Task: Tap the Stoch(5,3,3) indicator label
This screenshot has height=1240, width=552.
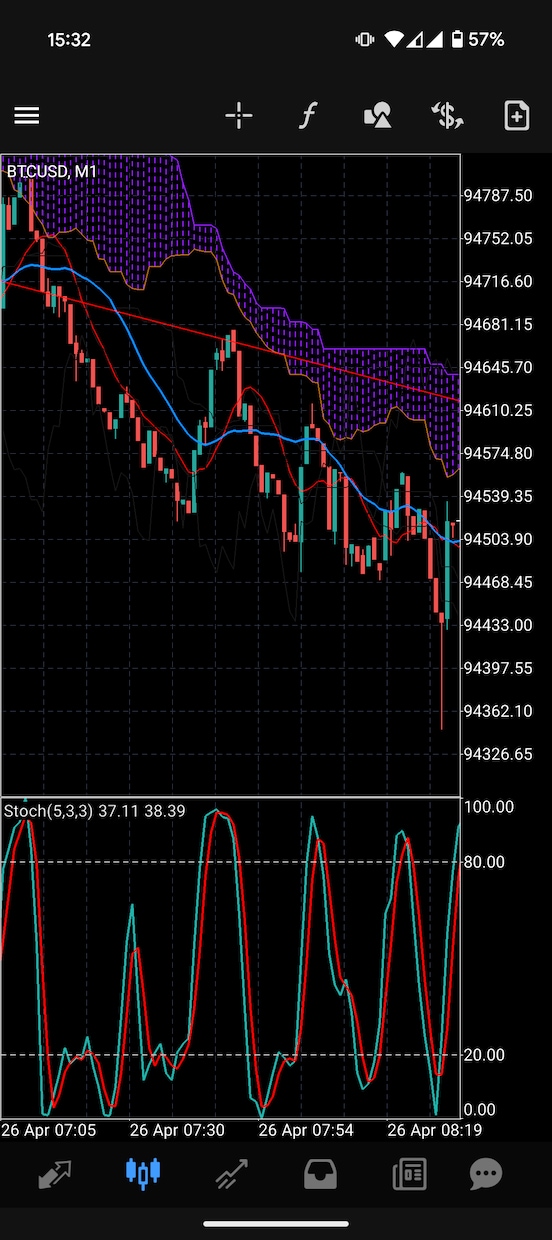Action: (48, 811)
